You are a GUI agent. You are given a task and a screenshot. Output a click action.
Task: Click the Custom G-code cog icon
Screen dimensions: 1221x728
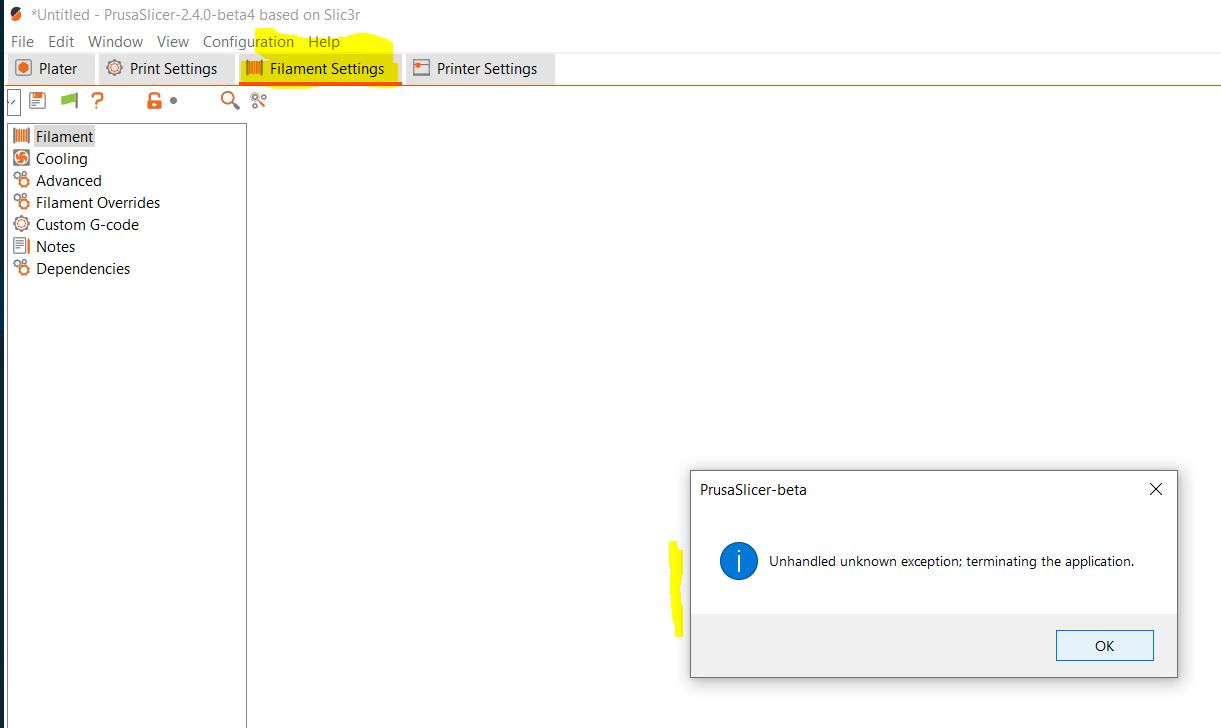21,224
